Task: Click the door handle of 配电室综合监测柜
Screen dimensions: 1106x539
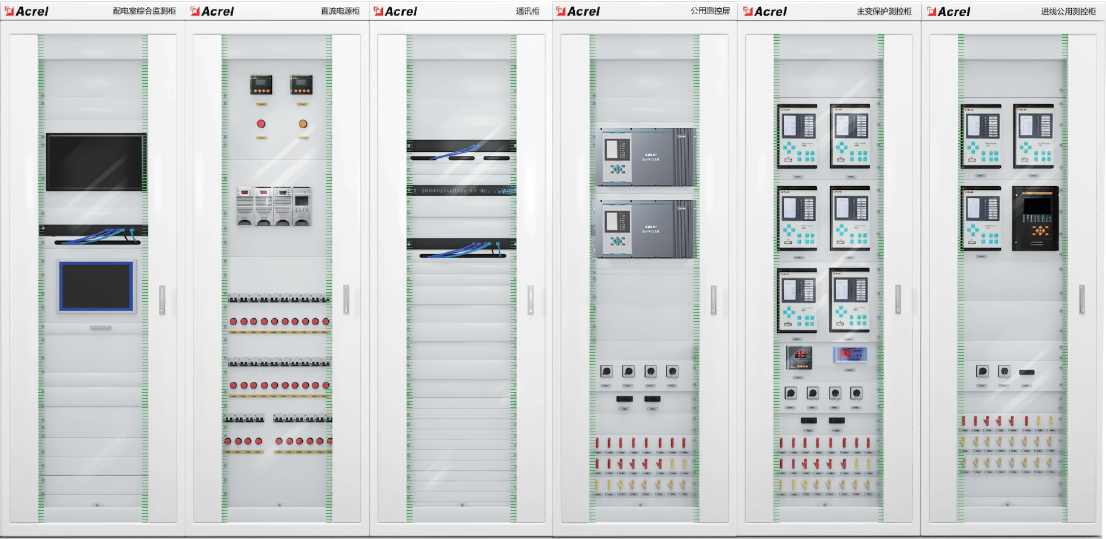Action: pos(161,301)
